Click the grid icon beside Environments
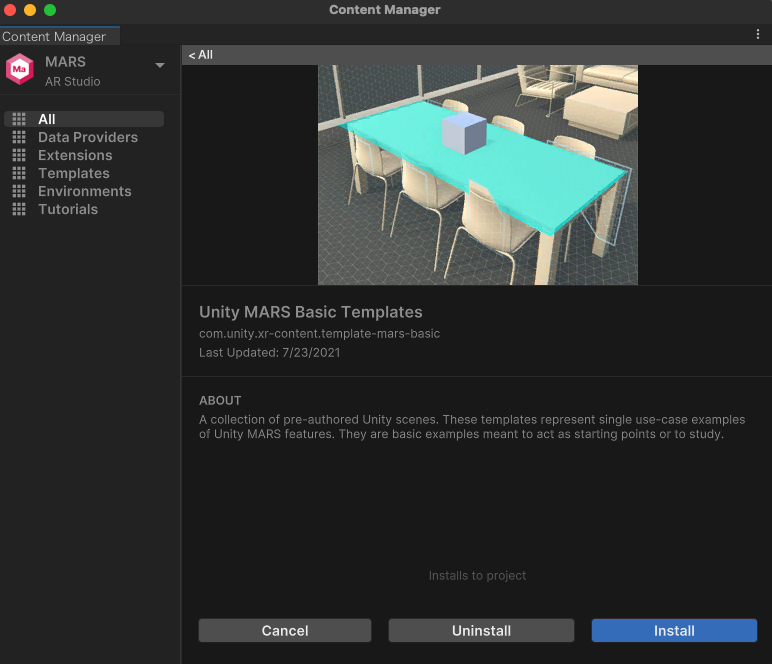Screen dimensions: 772x664 coord(19,191)
